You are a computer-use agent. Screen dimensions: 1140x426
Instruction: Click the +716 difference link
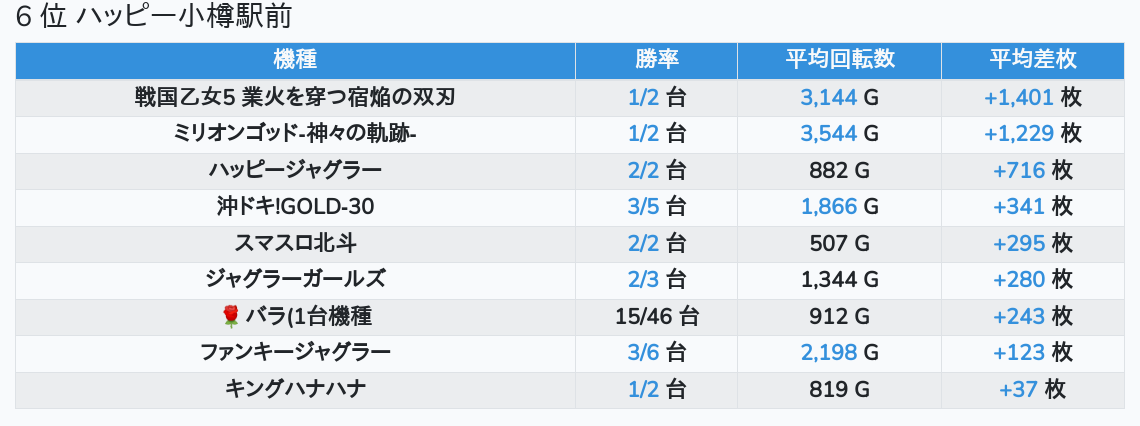[x=1019, y=171]
